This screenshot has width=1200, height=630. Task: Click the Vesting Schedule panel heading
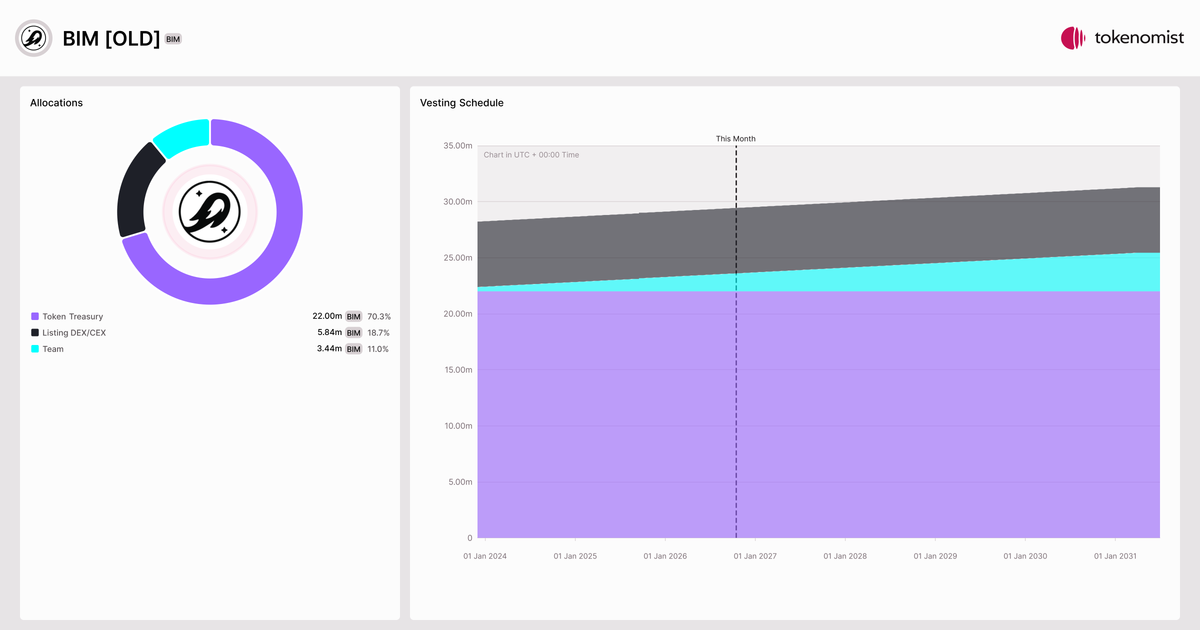point(462,103)
